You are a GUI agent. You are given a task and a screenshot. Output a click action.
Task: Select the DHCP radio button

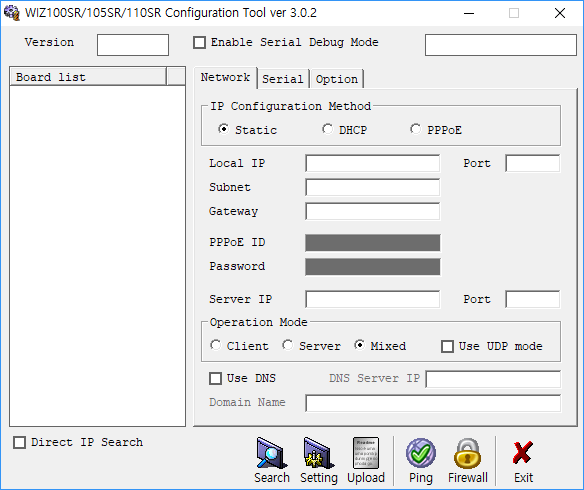(327, 129)
